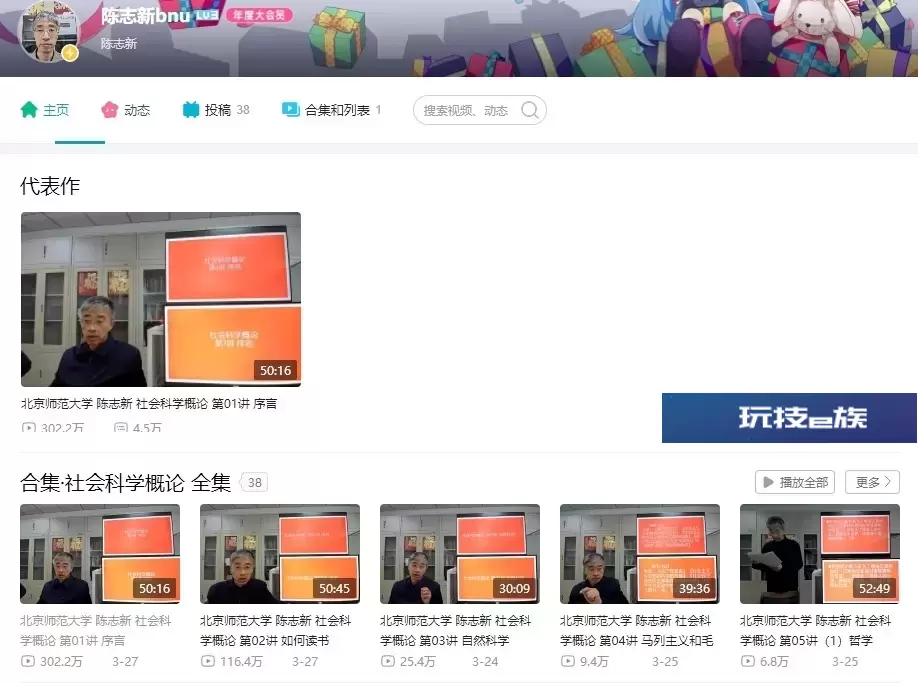Click the 38 count badge beside 全集
The image size is (918, 684).
pyautogui.click(x=255, y=483)
